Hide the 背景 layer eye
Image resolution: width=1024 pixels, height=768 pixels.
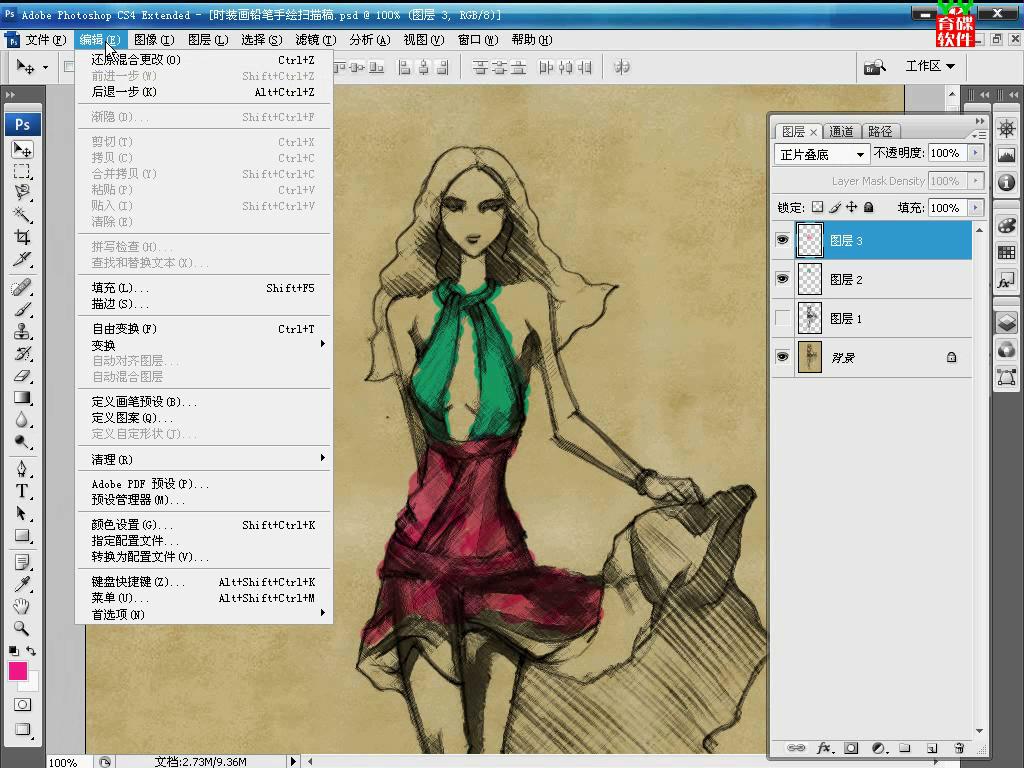click(782, 357)
